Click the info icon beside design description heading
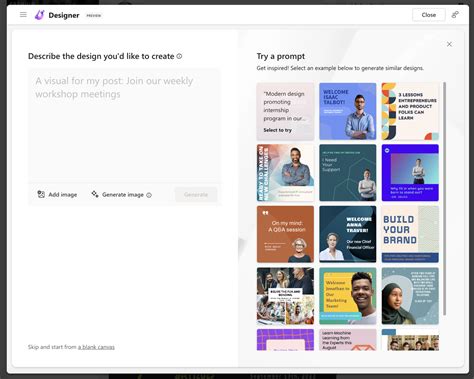 tap(179, 56)
